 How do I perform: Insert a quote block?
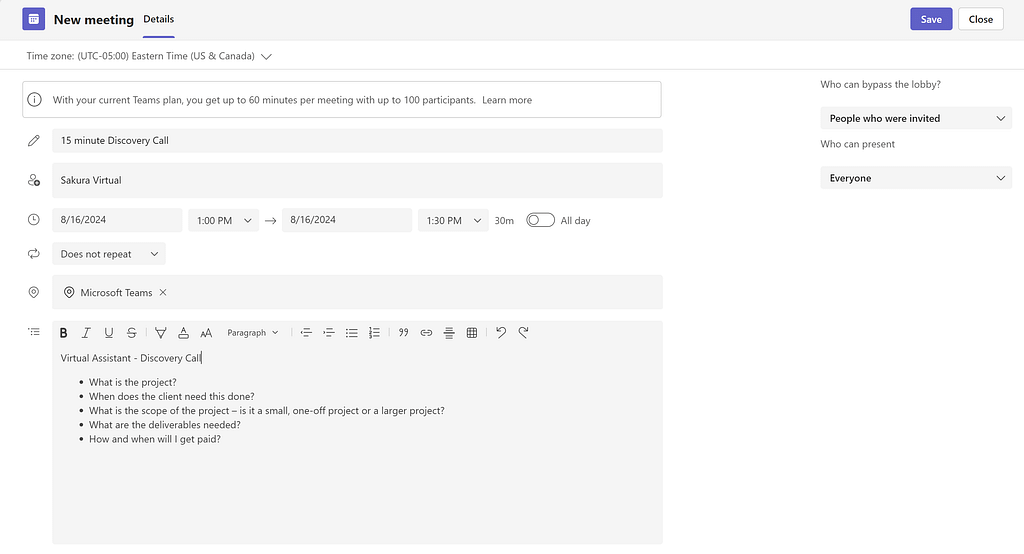(x=403, y=333)
